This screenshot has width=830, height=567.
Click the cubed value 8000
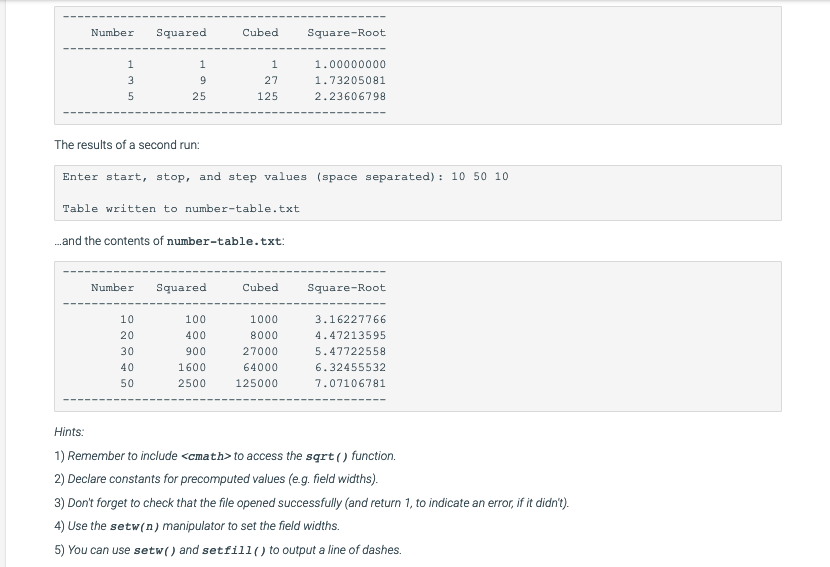[x=264, y=336]
